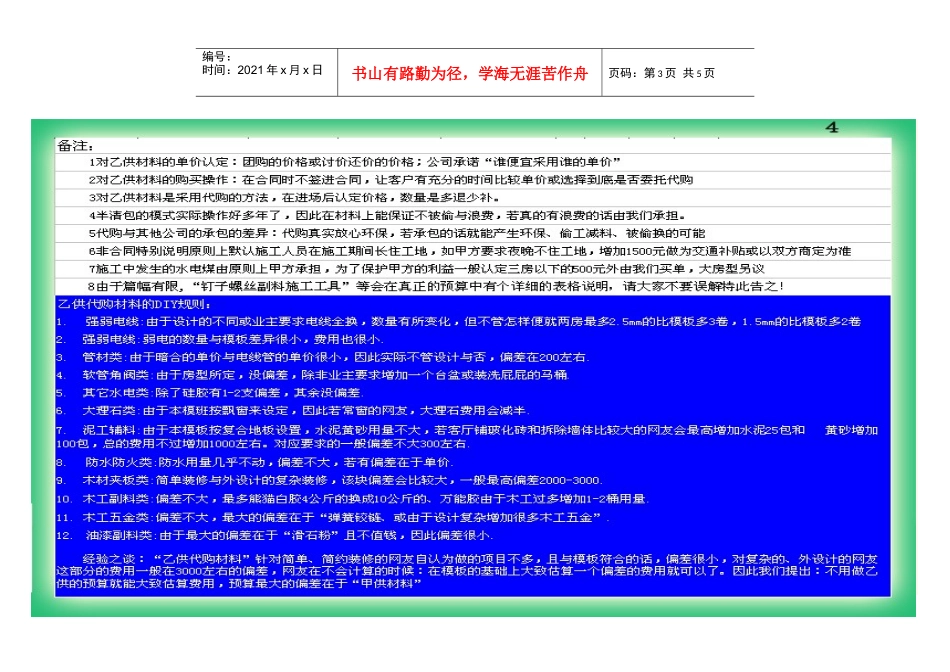This screenshot has width=950, height=672.
Task: Click the page indicator '页码: 第3页 共5页'
Action: pyautogui.click(x=661, y=73)
